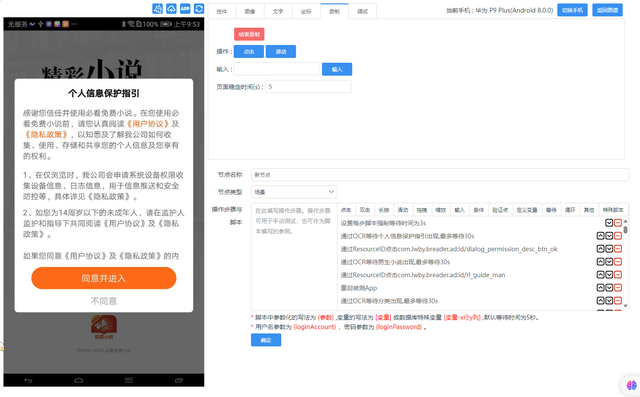Viewport: 640px width, 397px height.
Task: Click the cloud upload icon
Action: (x=171, y=9)
